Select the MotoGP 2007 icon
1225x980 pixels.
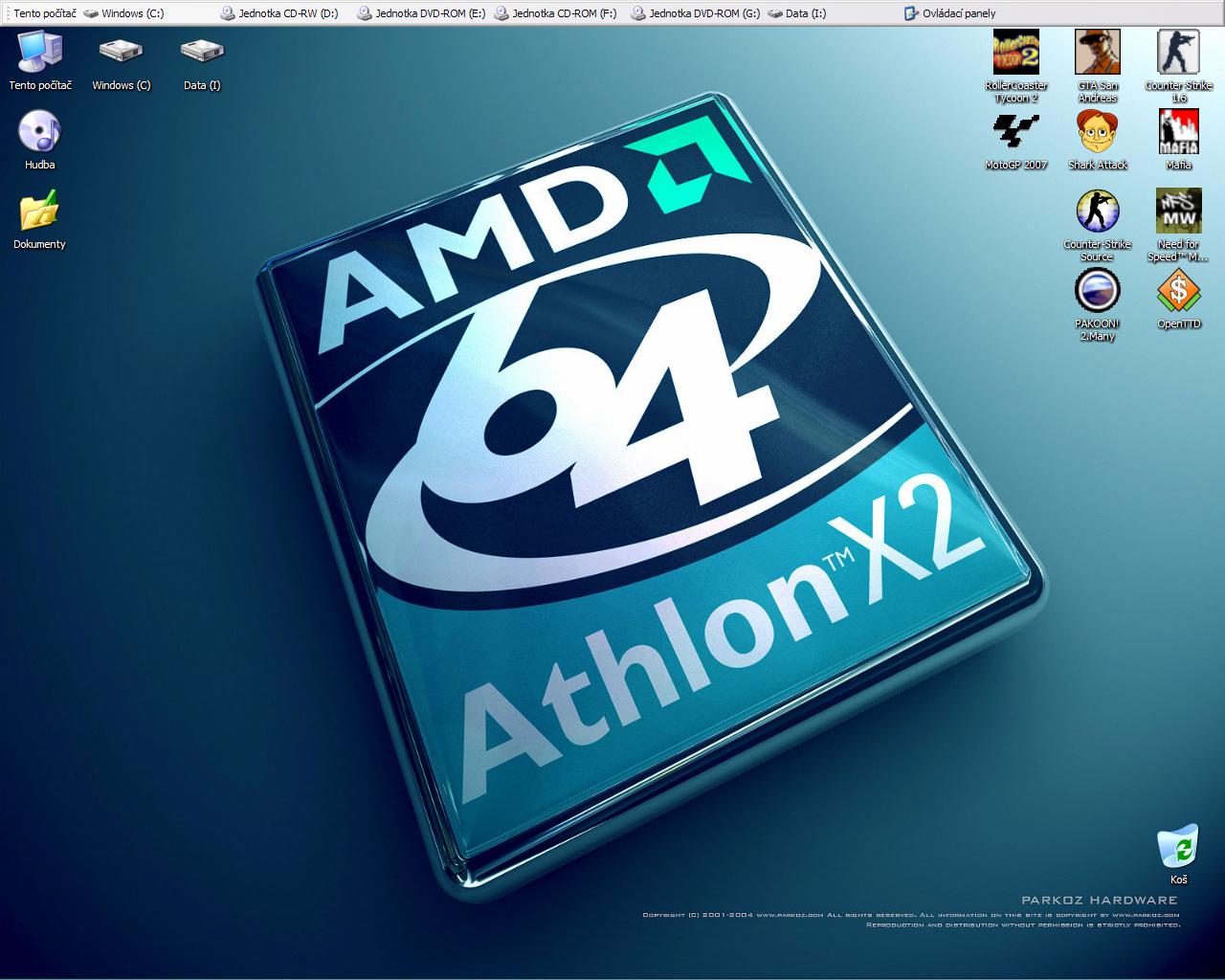click(x=1015, y=132)
